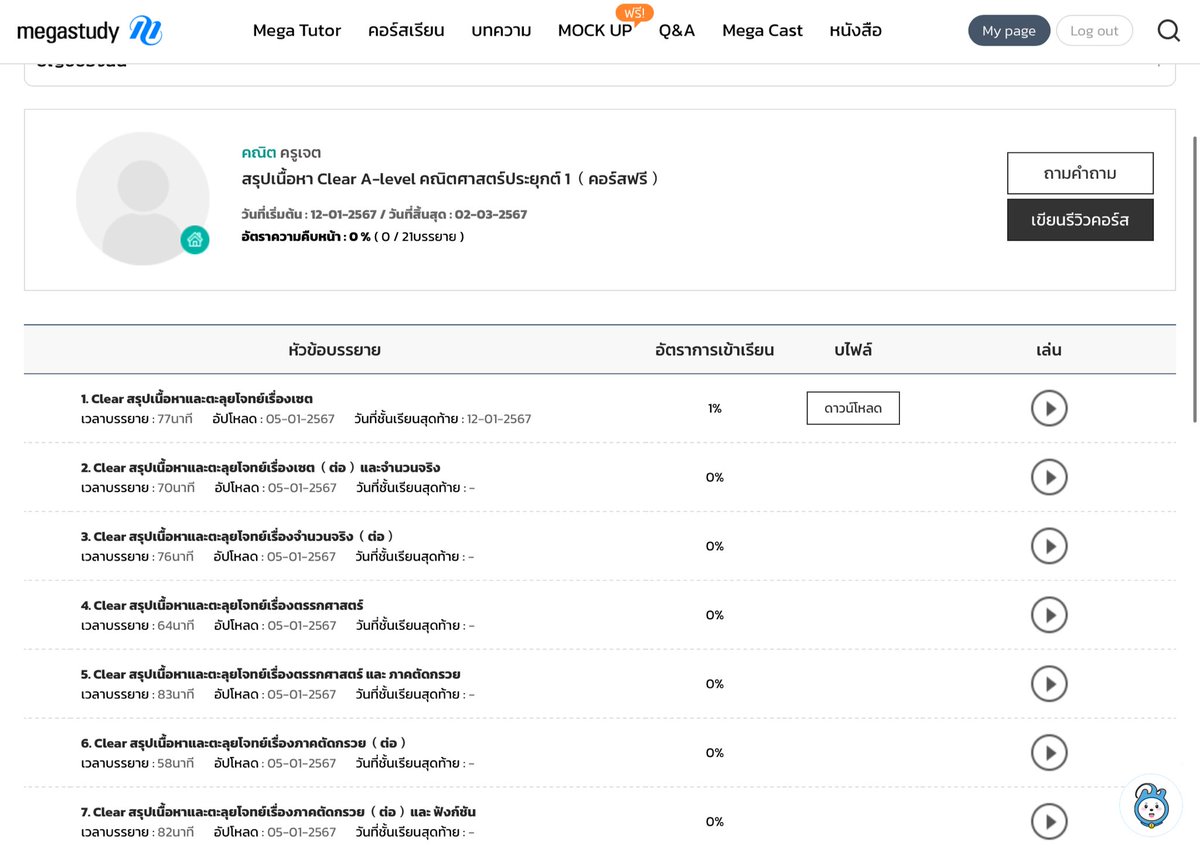
Task: Click the เล่น column header
Action: pyautogui.click(x=1049, y=350)
